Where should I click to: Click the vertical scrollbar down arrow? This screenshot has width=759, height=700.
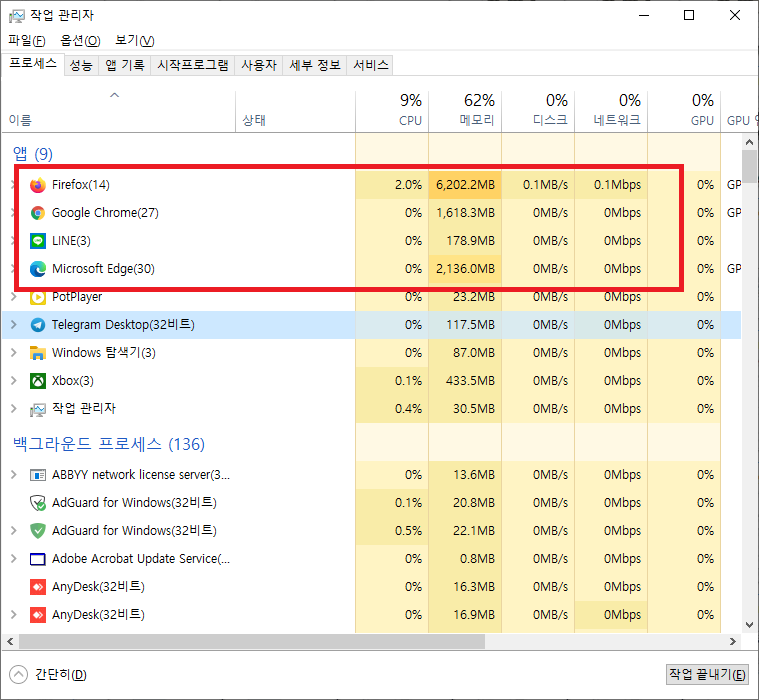click(749, 625)
